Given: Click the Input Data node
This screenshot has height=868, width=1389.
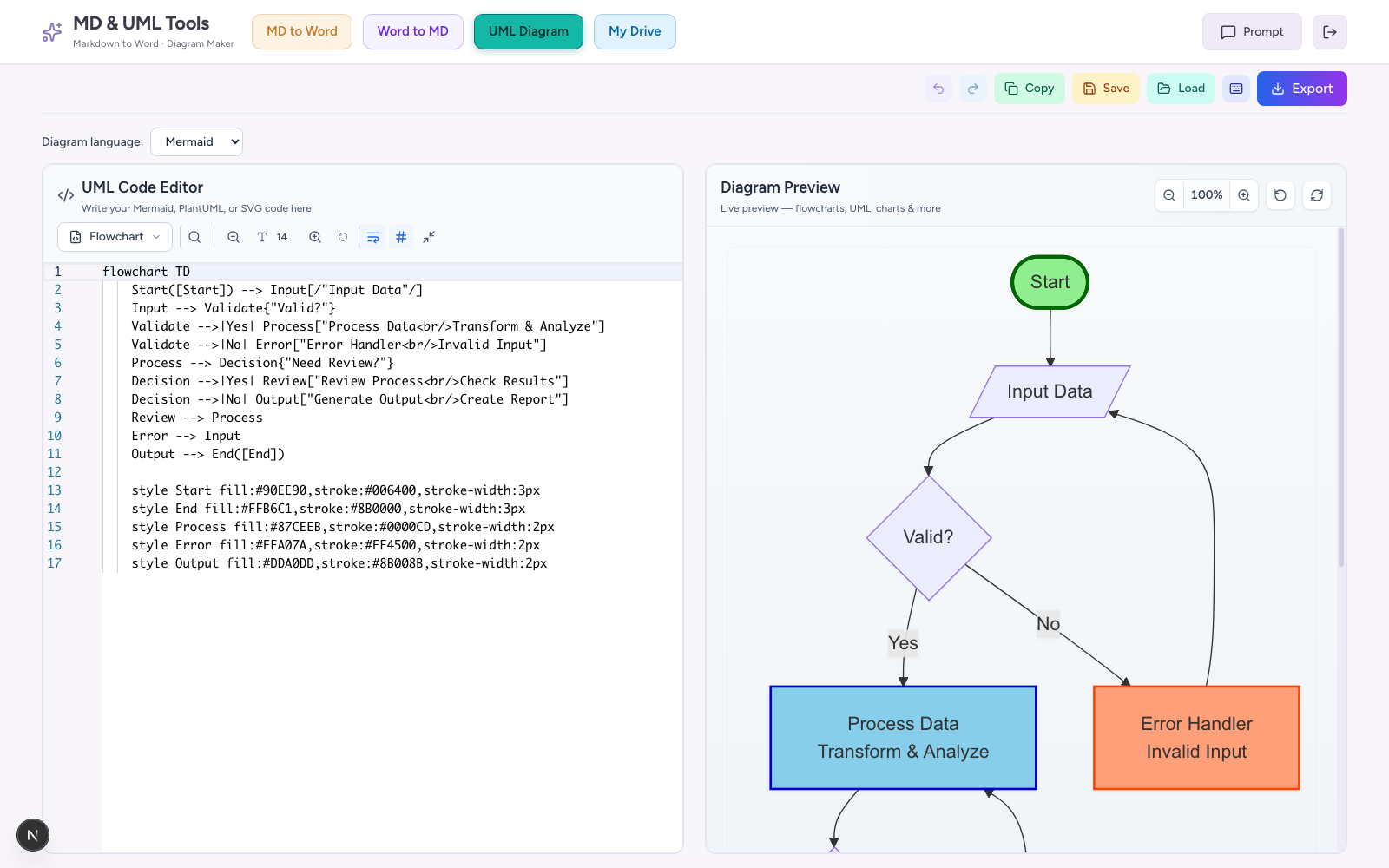Looking at the screenshot, I should coord(1050,391).
